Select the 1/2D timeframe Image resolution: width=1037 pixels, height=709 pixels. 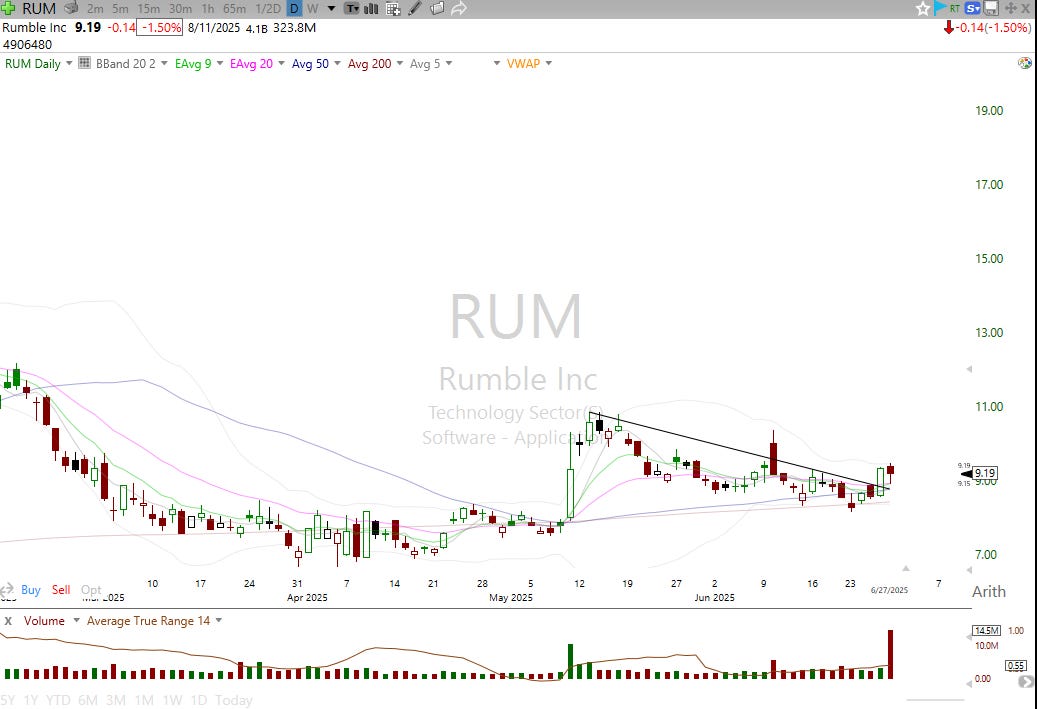click(x=268, y=9)
